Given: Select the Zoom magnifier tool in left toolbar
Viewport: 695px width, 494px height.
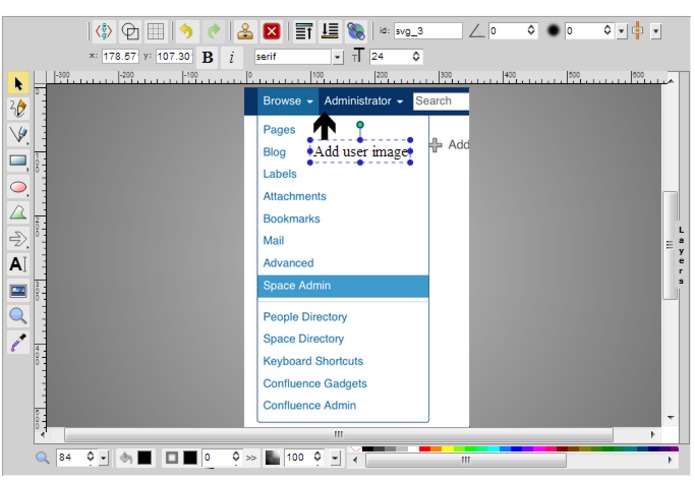Looking at the screenshot, I should point(18,316).
